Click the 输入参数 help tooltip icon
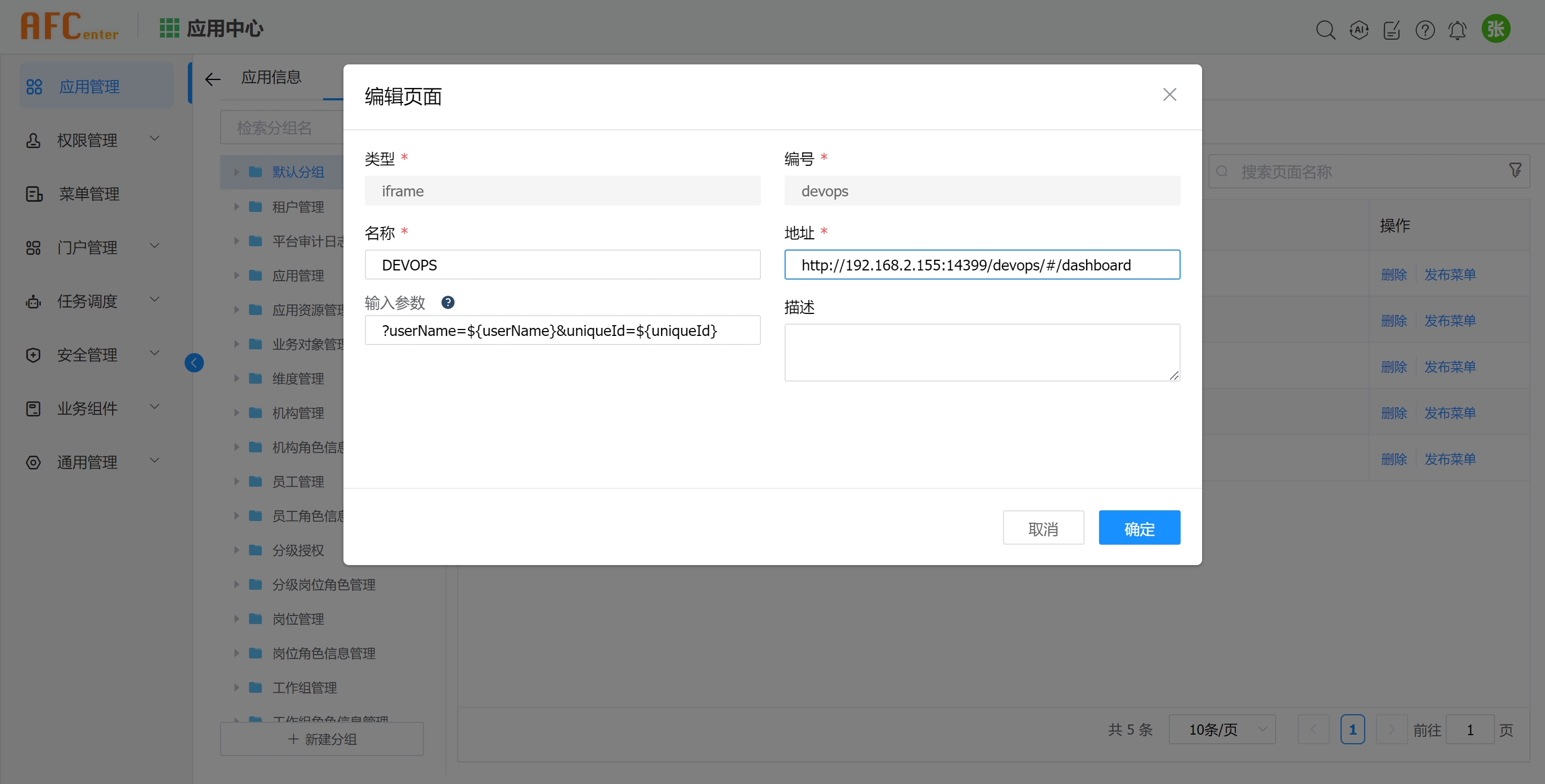This screenshot has width=1545, height=784. coord(448,302)
